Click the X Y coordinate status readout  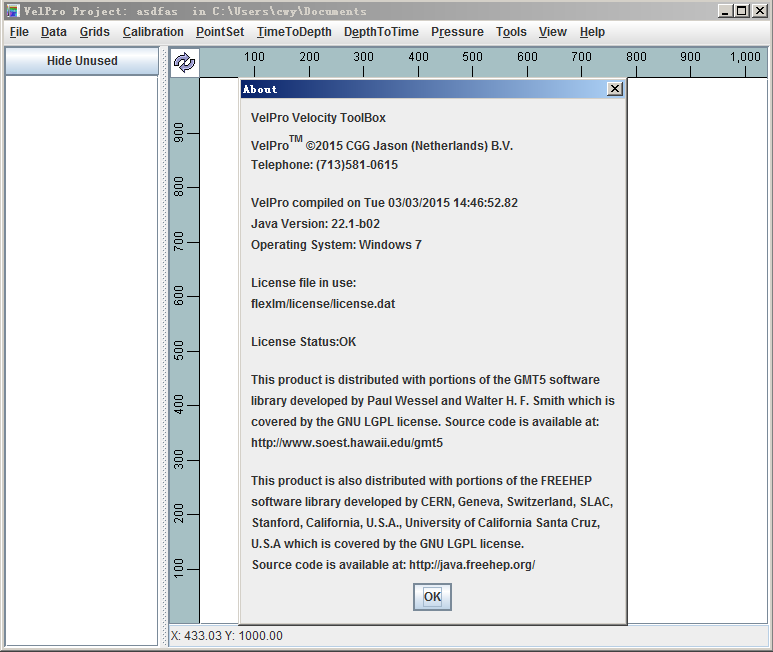[x=227, y=636]
